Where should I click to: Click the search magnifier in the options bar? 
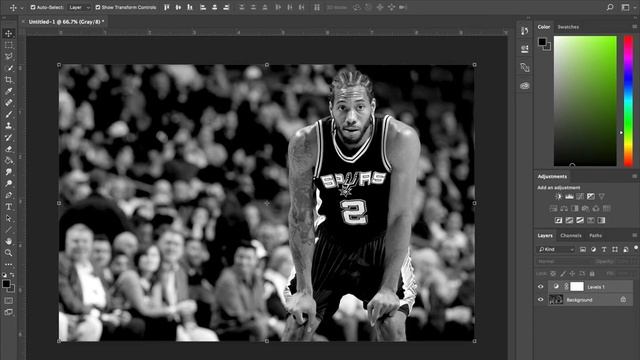(x=610, y=7)
